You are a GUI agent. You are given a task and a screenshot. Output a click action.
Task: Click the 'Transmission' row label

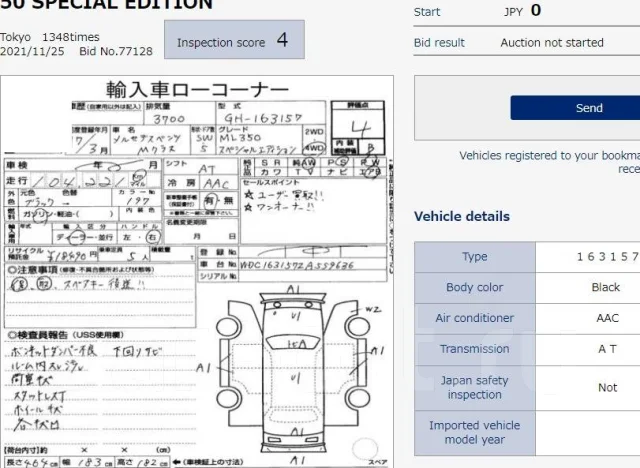click(474, 349)
